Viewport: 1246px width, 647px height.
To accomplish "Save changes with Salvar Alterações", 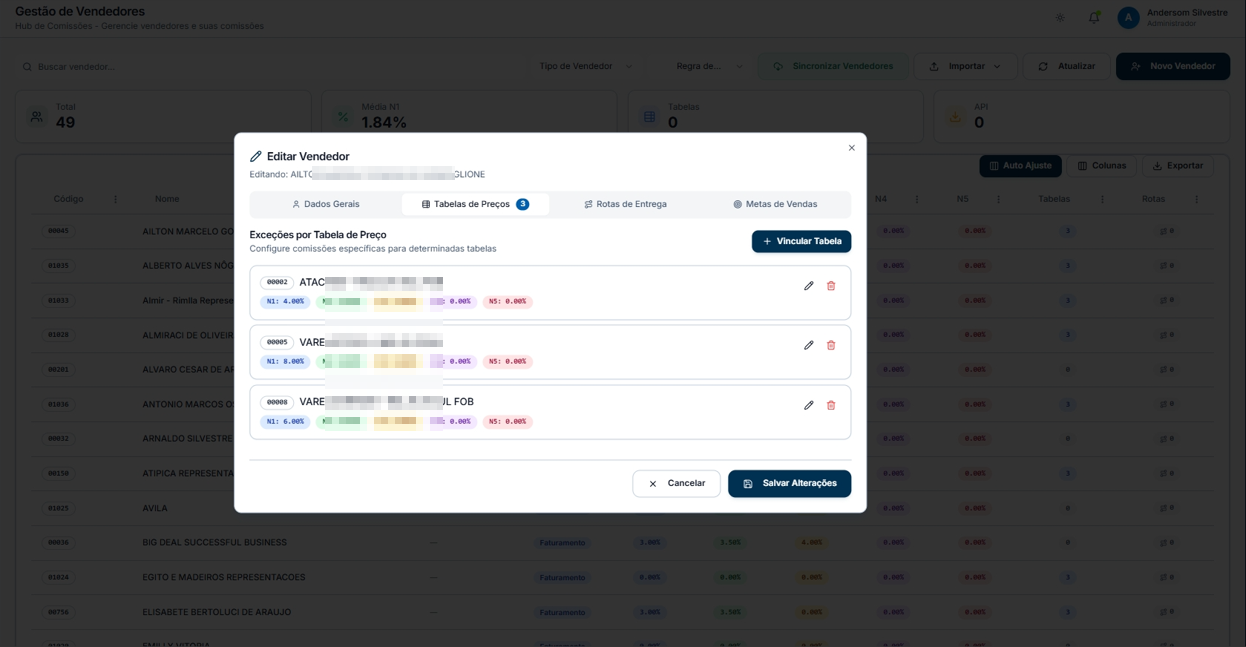I will [x=789, y=483].
